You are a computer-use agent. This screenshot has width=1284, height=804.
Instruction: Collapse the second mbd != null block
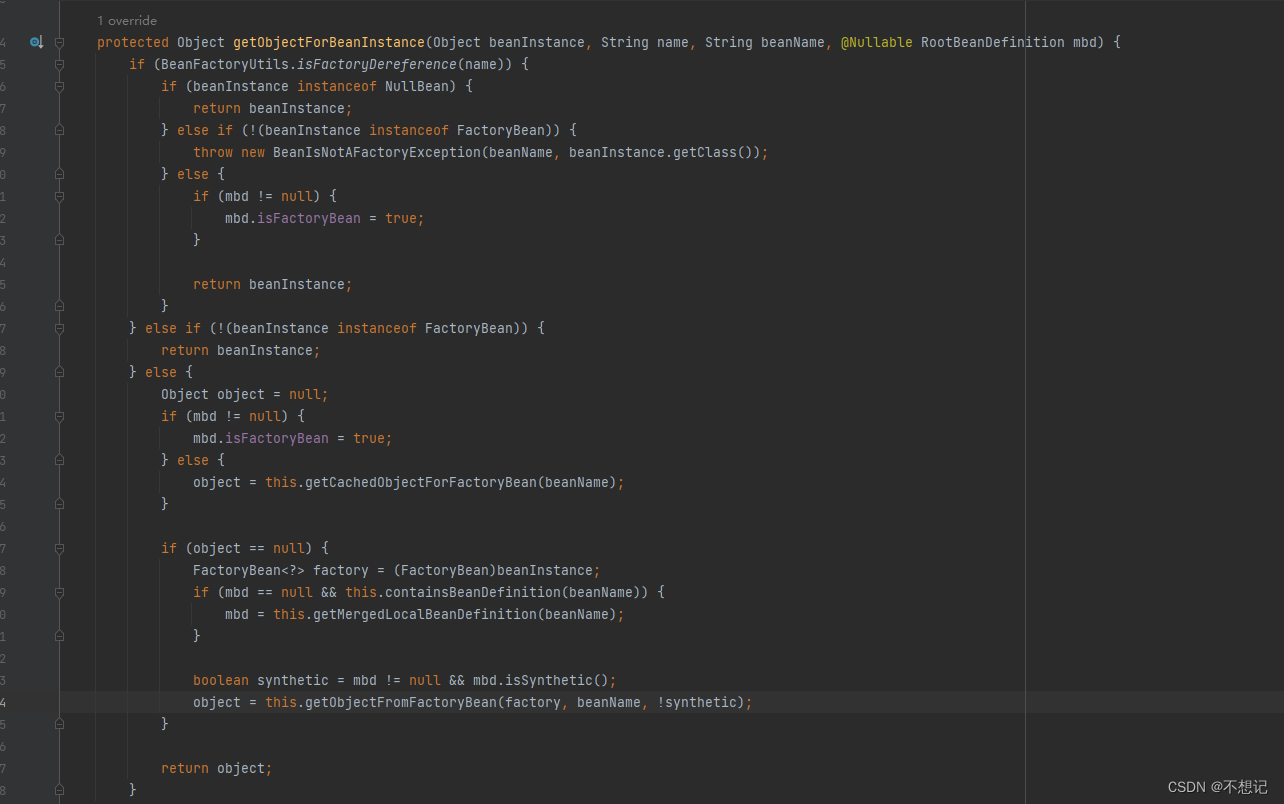(58, 416)
